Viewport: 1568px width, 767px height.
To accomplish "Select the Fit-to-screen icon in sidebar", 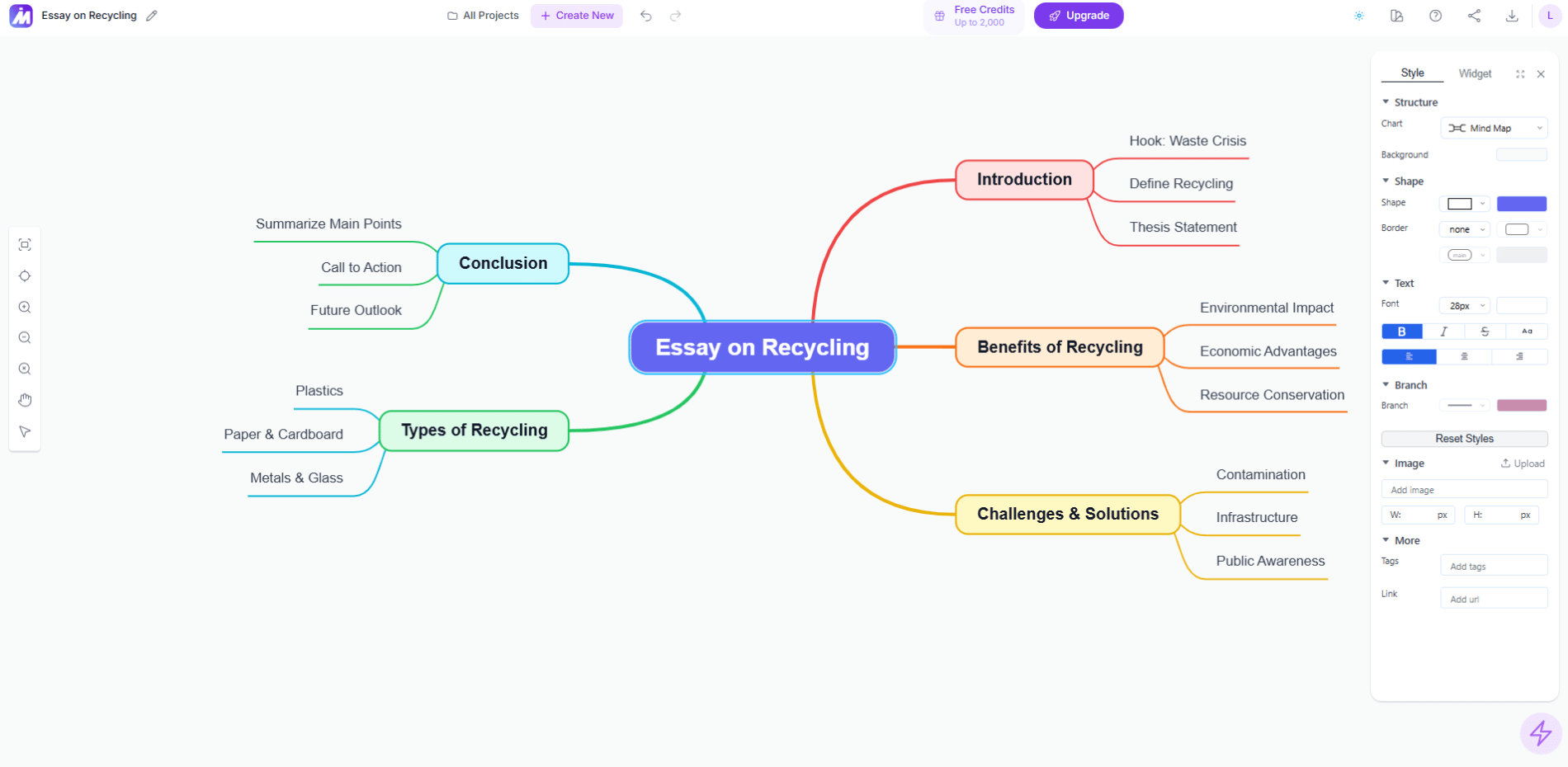I will [25, 244].
